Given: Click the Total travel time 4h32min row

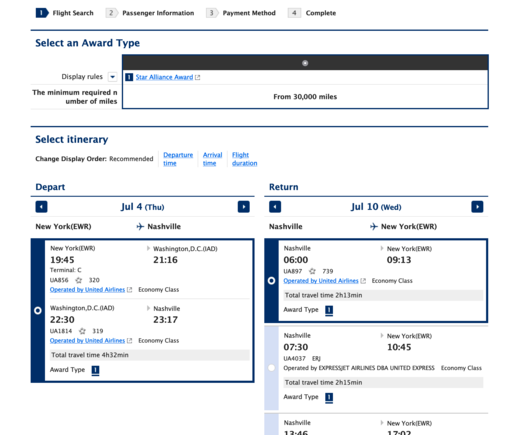Looking at the screenshot, I should pos(150,355).
